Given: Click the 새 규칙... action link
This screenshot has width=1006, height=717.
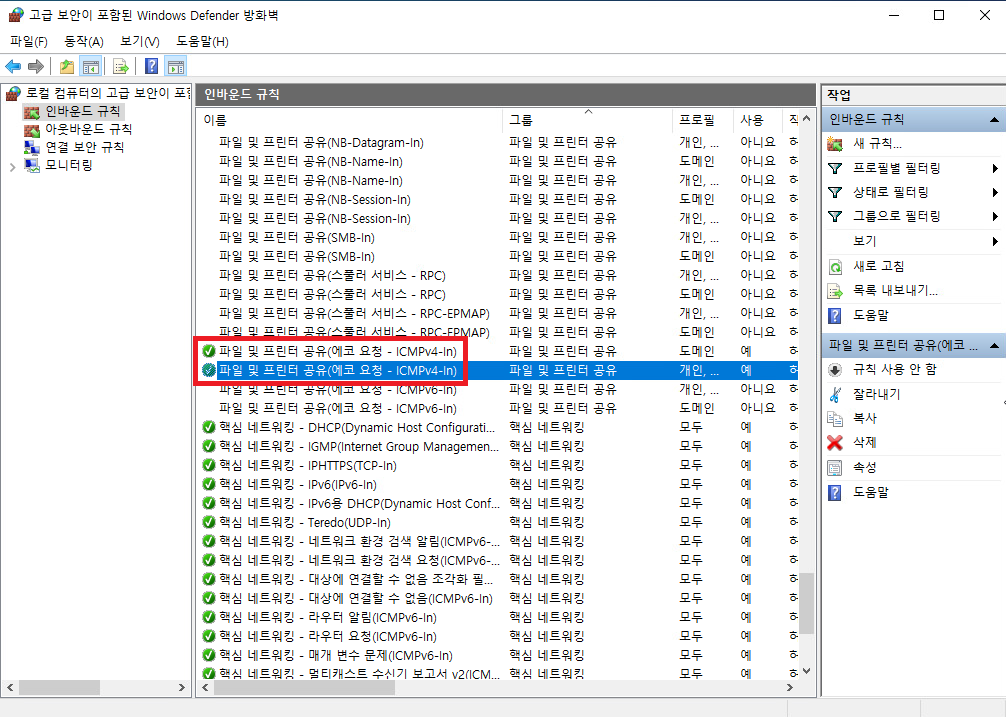Looking at the screenshot, I should [877, 144].
